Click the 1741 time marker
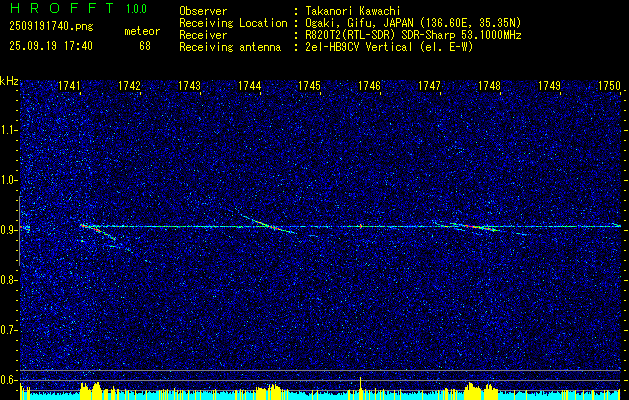The height and width of the screenshot is (400, 629). [x=69, y=86]
